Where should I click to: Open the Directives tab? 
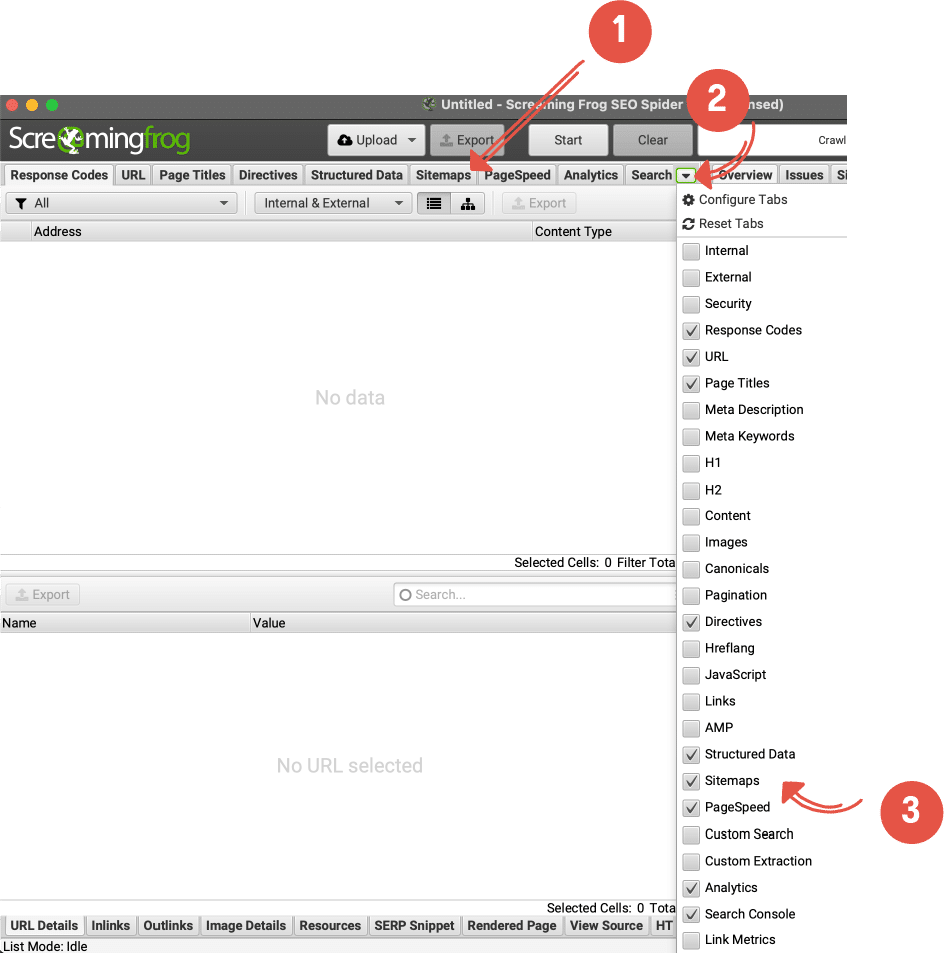pos(268,175)
